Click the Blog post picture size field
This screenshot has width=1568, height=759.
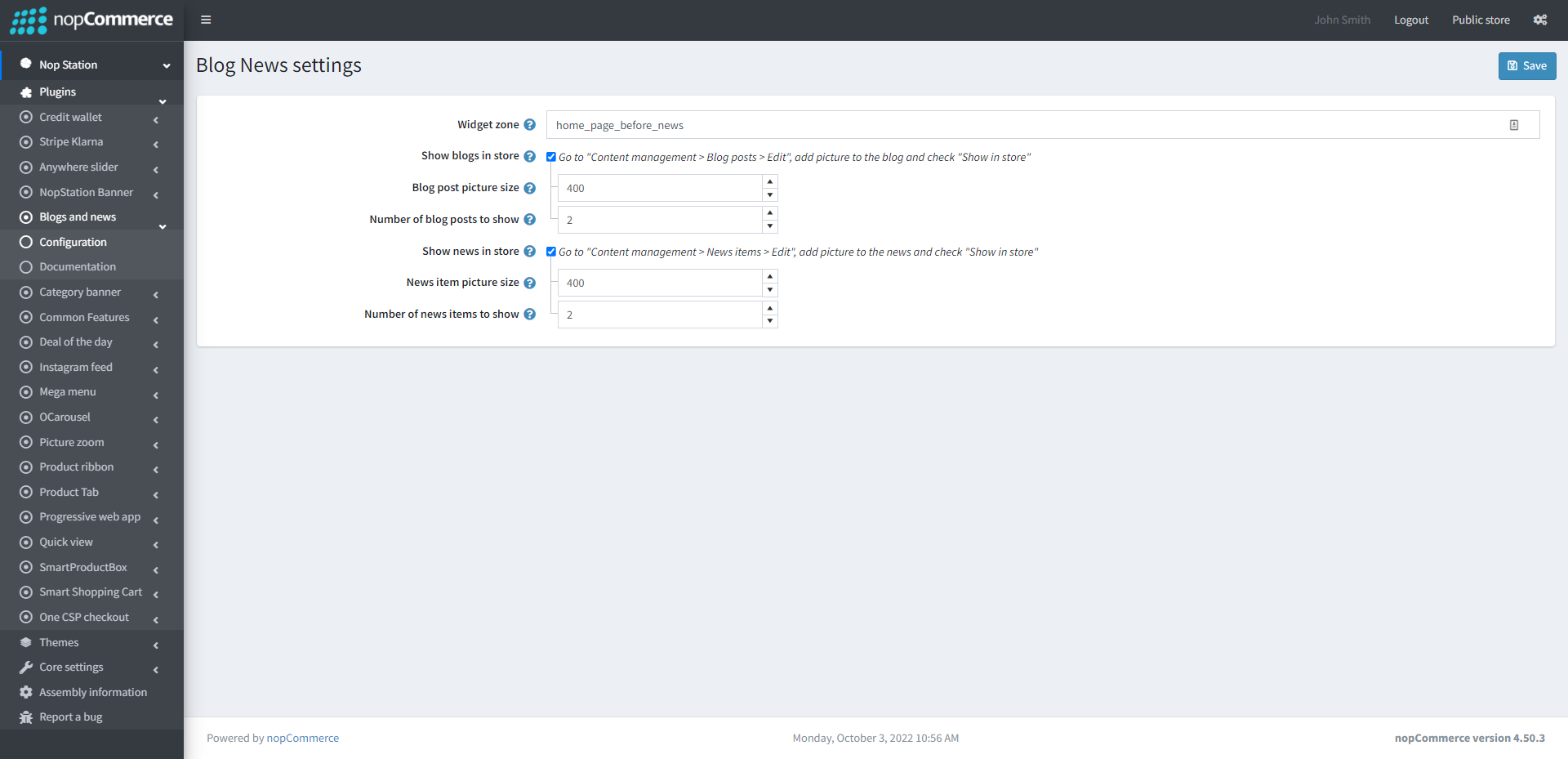click(x=660, y=188)
